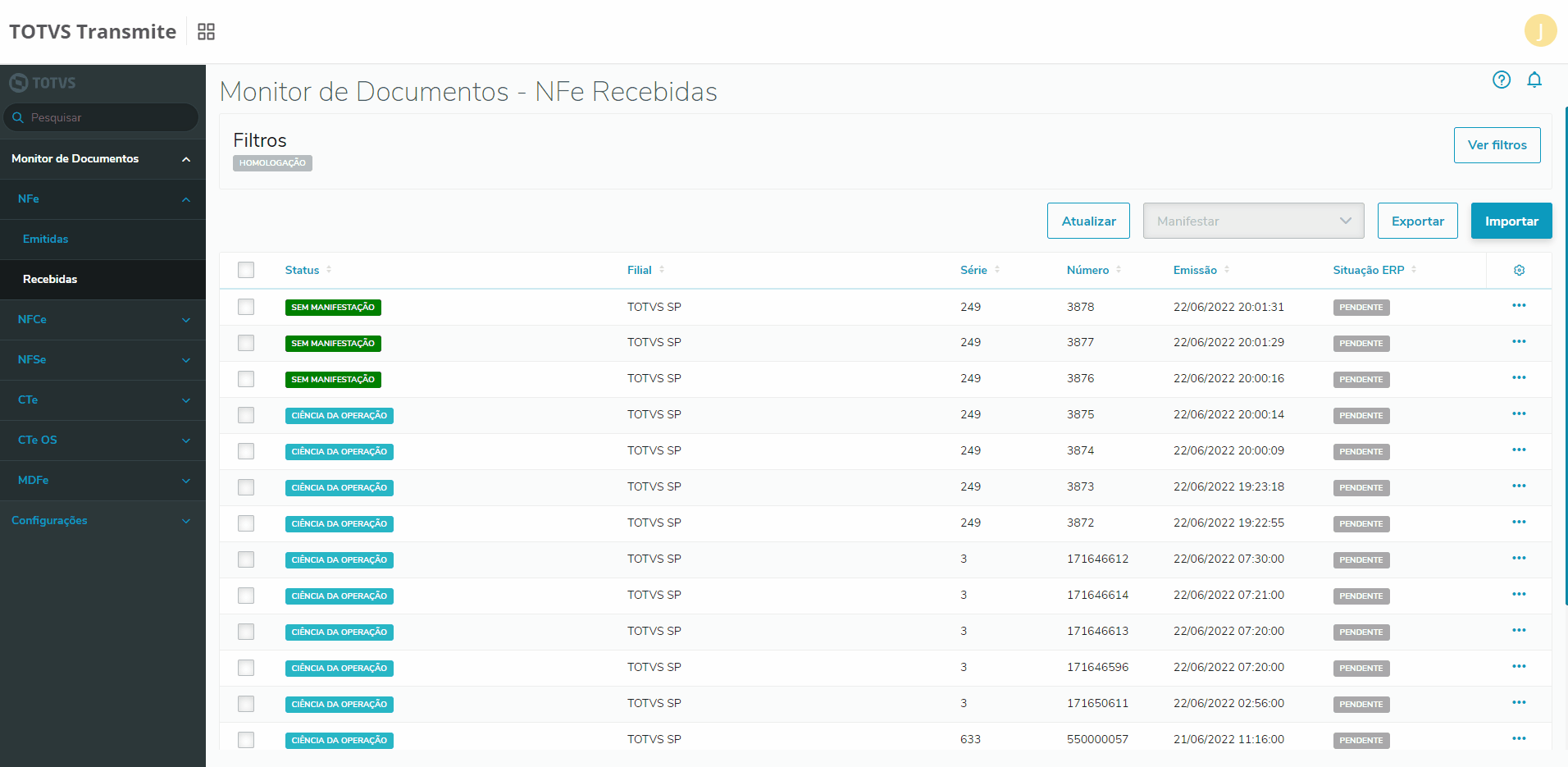This screenshot has height=767, width=1568.
Task: Expand the NFSe submenu
Action: click(103, 360)
